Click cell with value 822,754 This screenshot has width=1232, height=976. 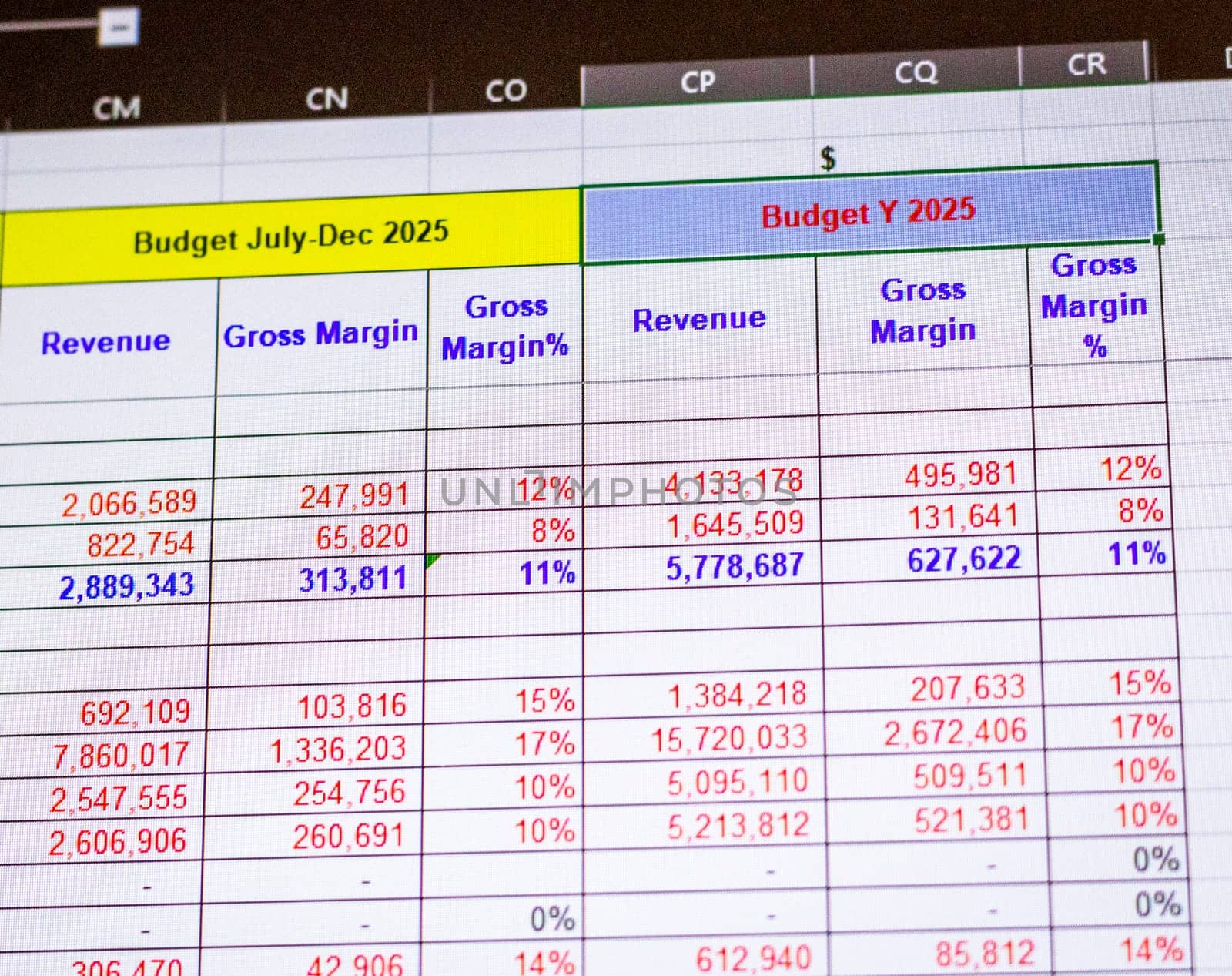(x=105, y=546)
